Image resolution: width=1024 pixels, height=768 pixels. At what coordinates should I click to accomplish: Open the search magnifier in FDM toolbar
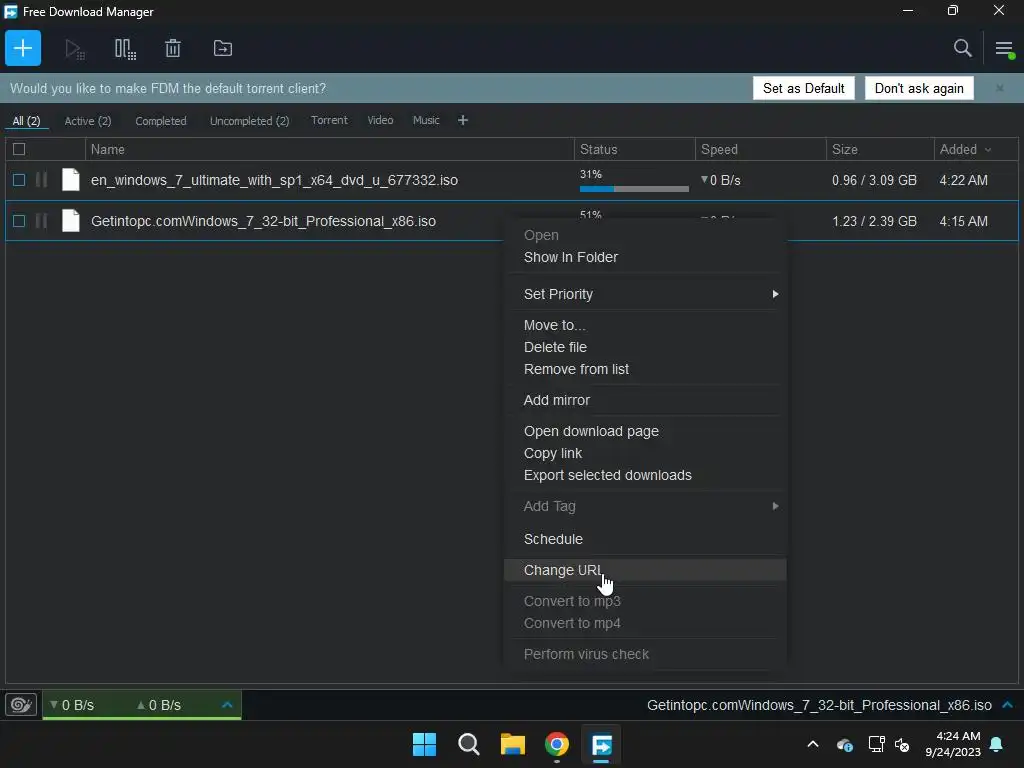[x=962, y=48]
